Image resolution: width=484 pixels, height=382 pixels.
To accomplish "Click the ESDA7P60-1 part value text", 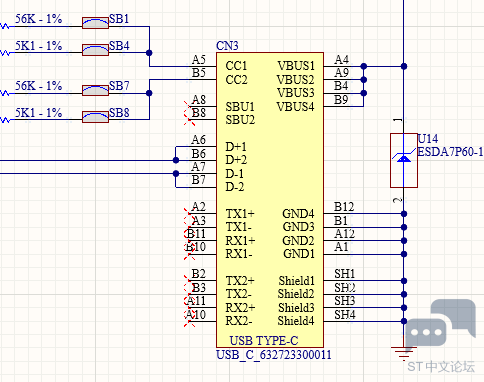I will [x=450, y=152].
